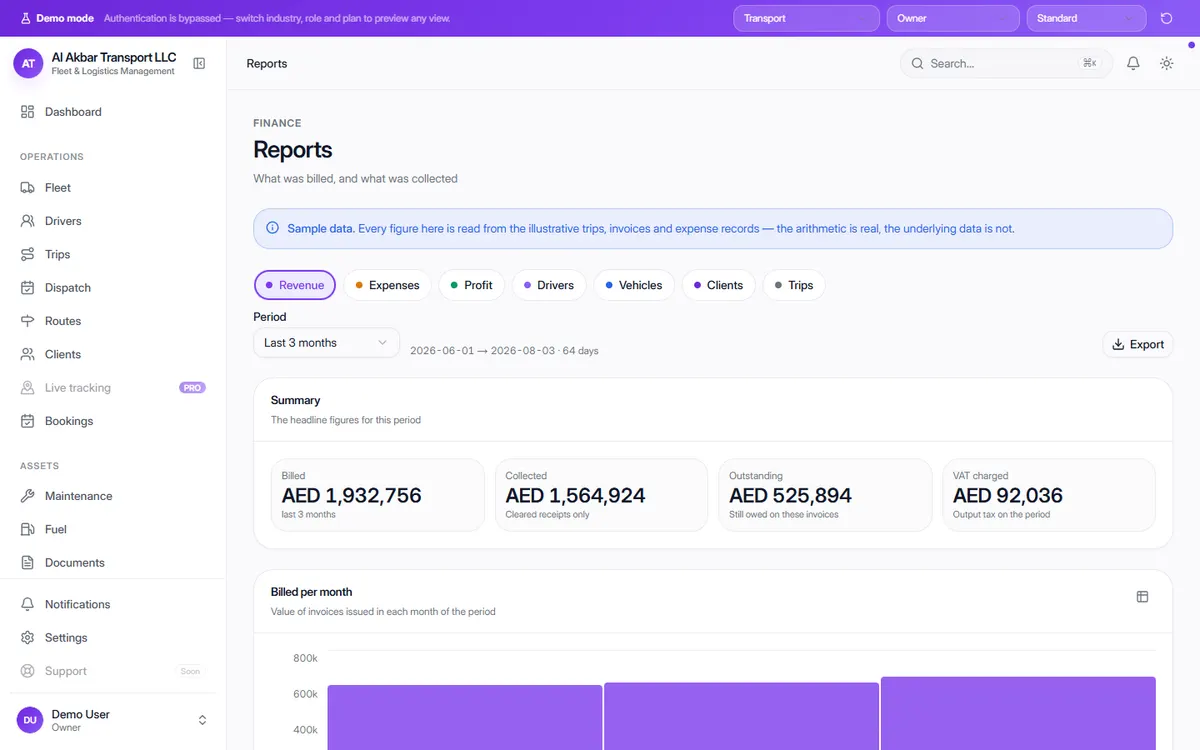Viewport: 1200px width, 750px height.
Task: Click the Fleet truck icon
Action: pos(28,188)
